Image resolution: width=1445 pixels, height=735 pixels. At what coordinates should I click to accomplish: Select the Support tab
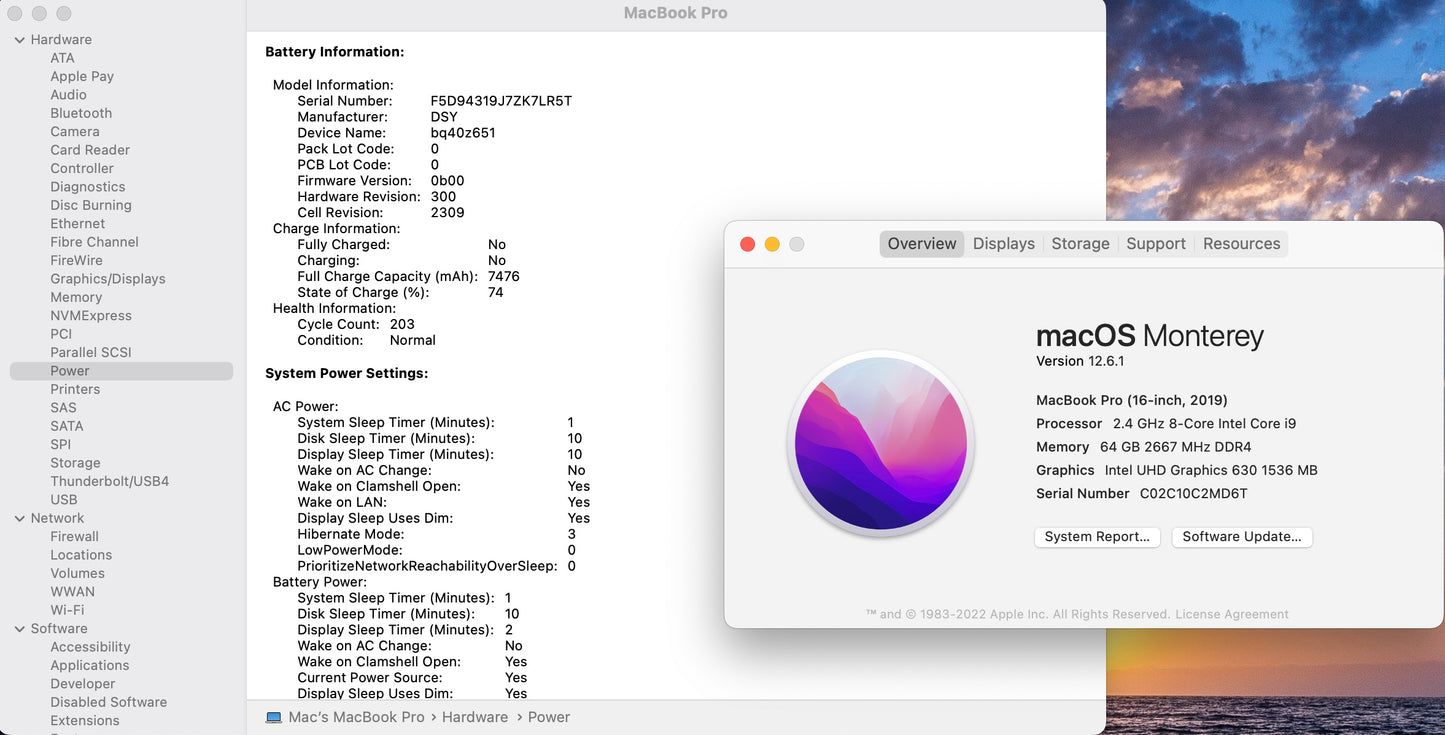[x=1155, y=243]
